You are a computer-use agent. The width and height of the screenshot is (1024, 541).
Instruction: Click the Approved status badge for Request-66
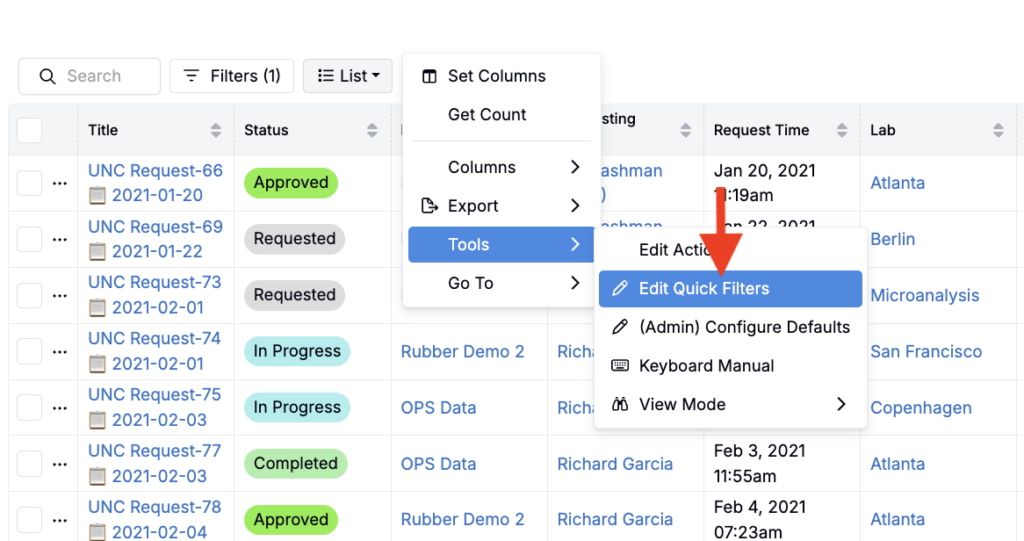click(291, 183)
